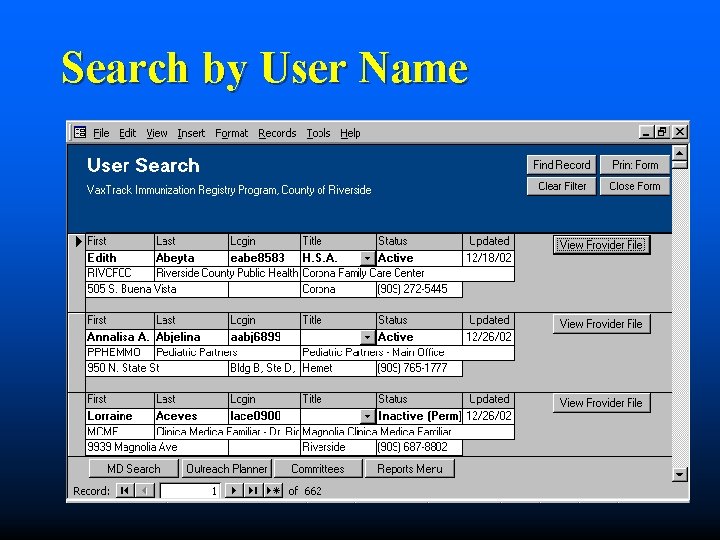Click status field of Edith Abeyta
Image resolution: width=720 pixels, height=540 pixels.
tap(419, 259)
